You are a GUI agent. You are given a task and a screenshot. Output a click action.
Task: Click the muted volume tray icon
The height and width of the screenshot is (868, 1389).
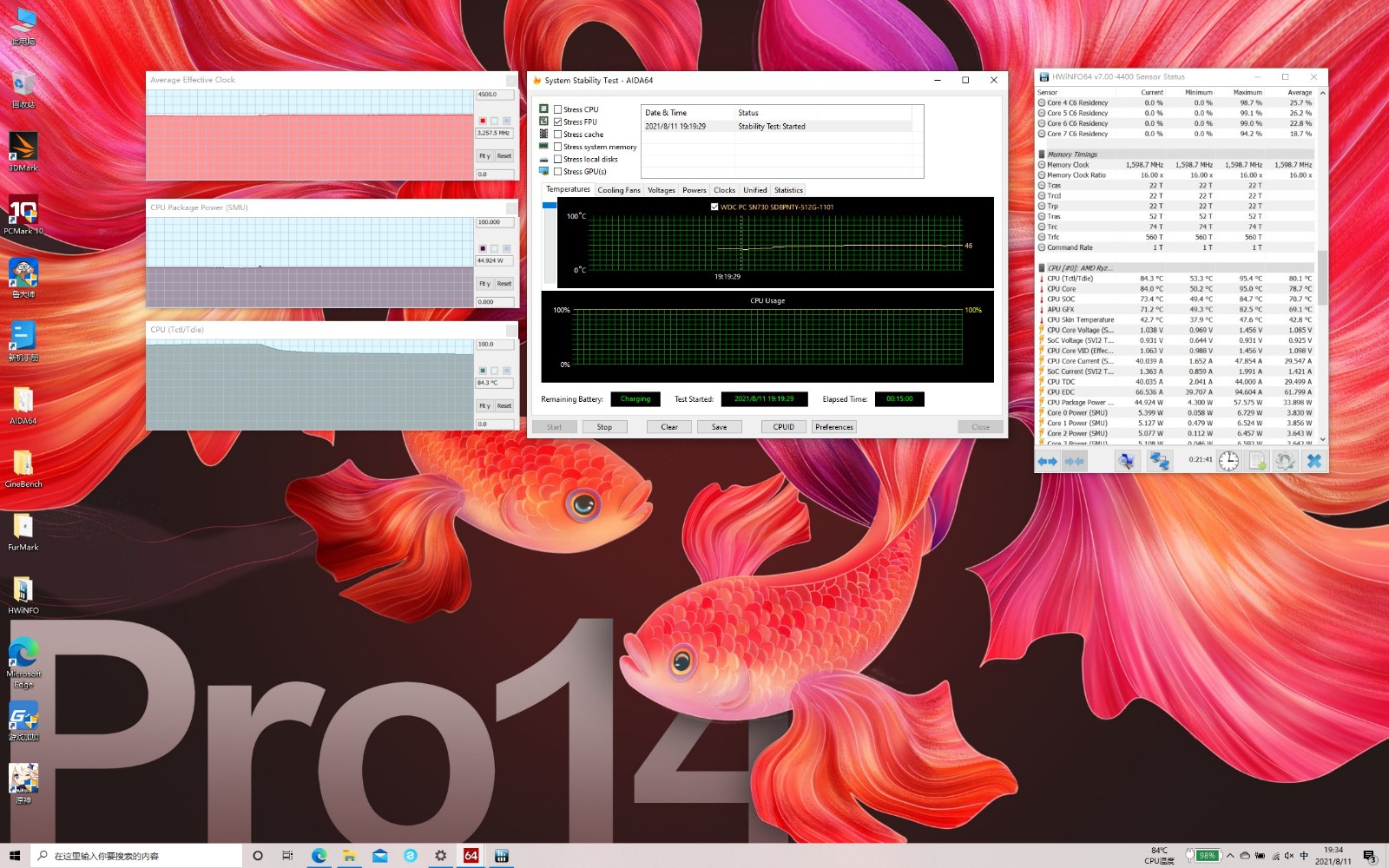(1288, 856)
